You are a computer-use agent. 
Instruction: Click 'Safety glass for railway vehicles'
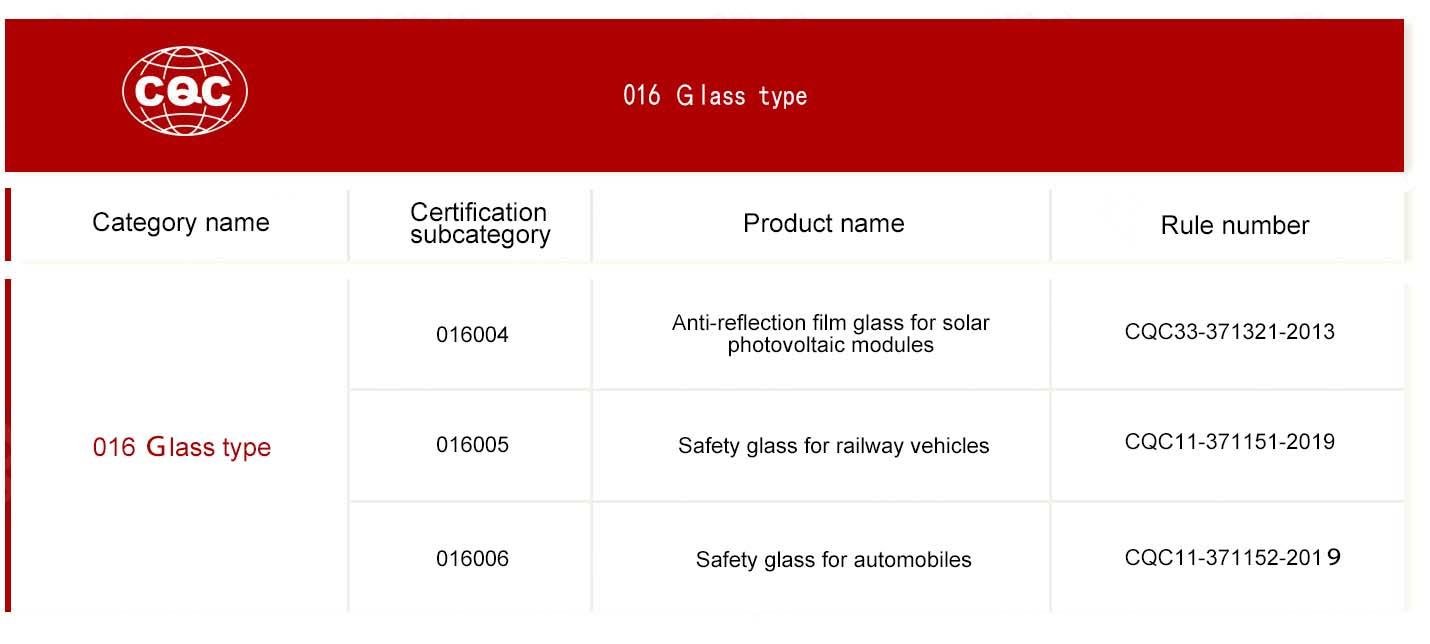click(x=833, y=446)
